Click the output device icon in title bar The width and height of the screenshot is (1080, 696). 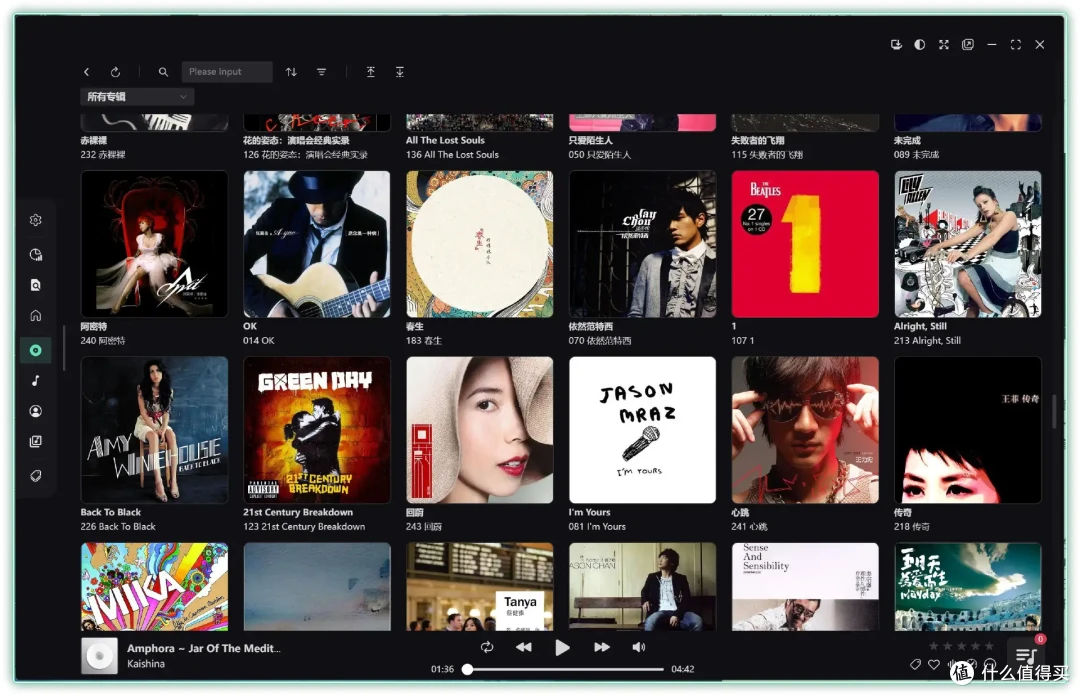coord(896,44)
